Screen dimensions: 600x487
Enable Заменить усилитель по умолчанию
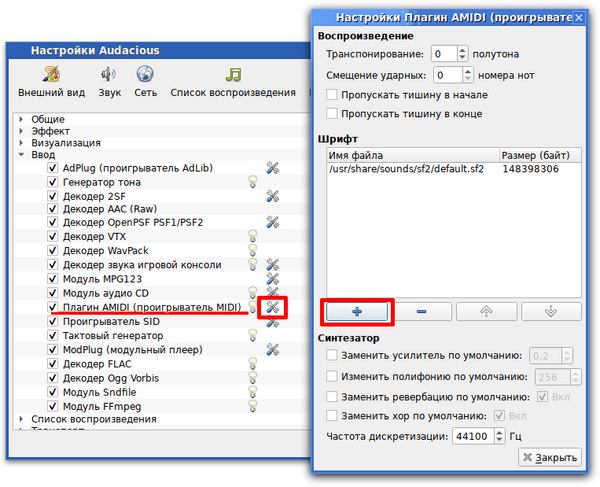click(332, 355)
